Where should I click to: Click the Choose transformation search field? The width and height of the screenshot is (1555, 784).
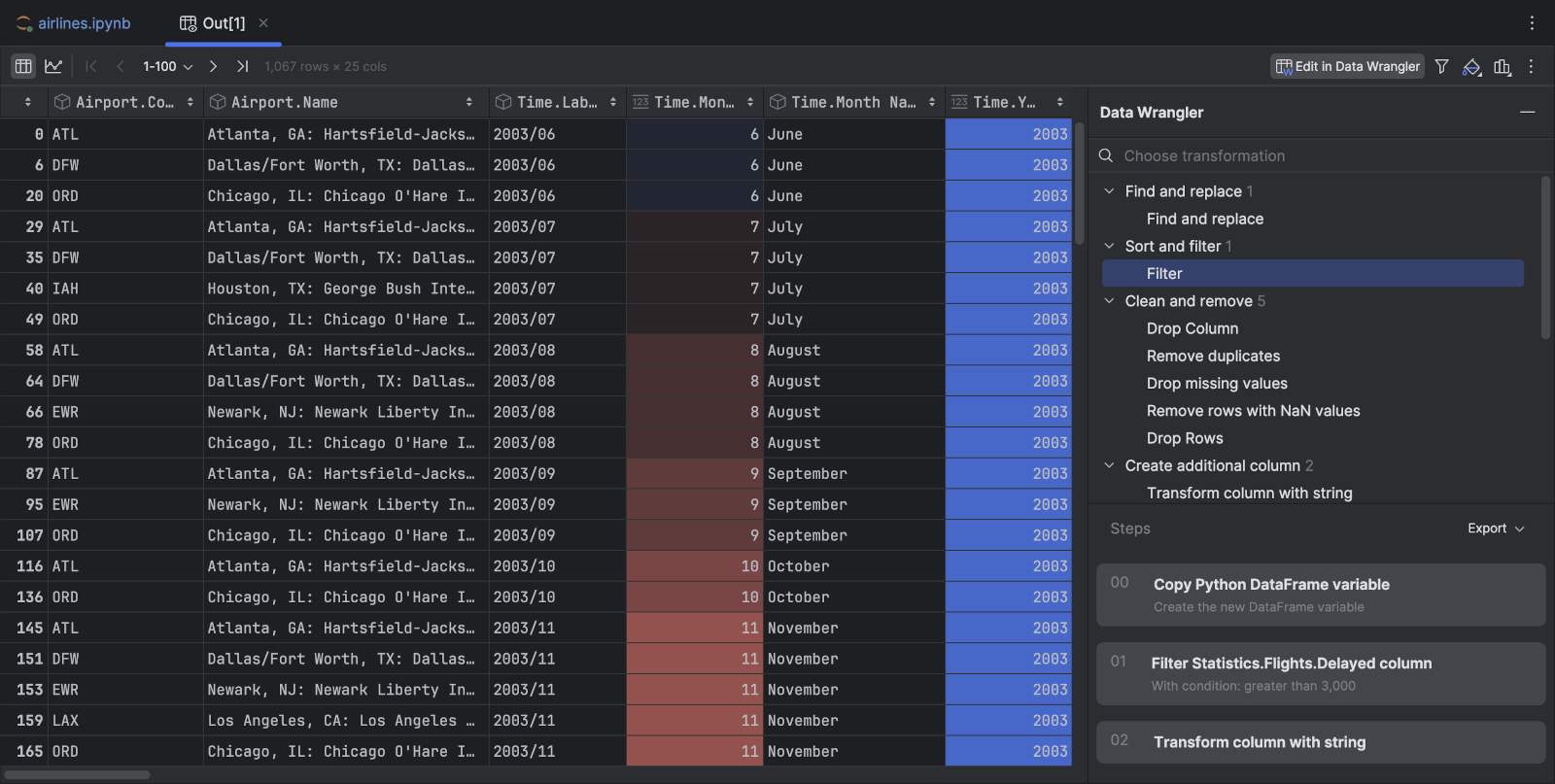pyautogui.click(x=1322, y=155)
